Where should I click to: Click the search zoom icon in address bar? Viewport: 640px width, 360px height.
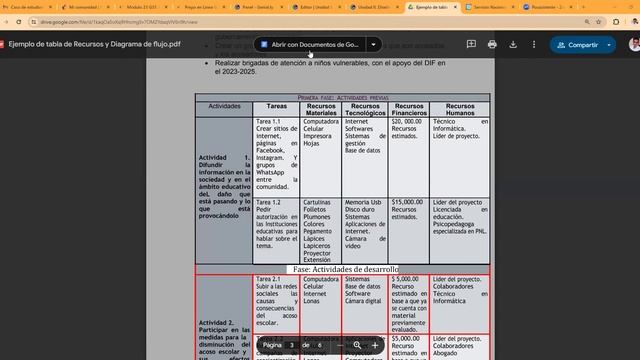(587, 22)
